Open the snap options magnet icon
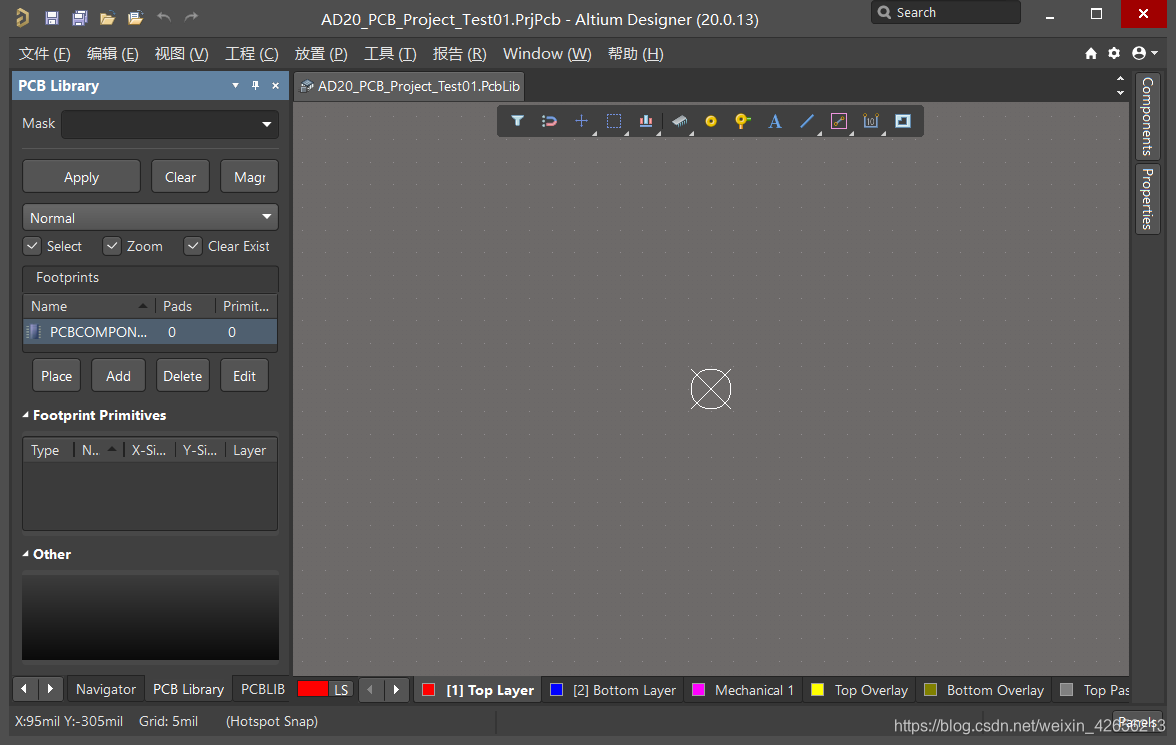 click(x=549, y=121)
